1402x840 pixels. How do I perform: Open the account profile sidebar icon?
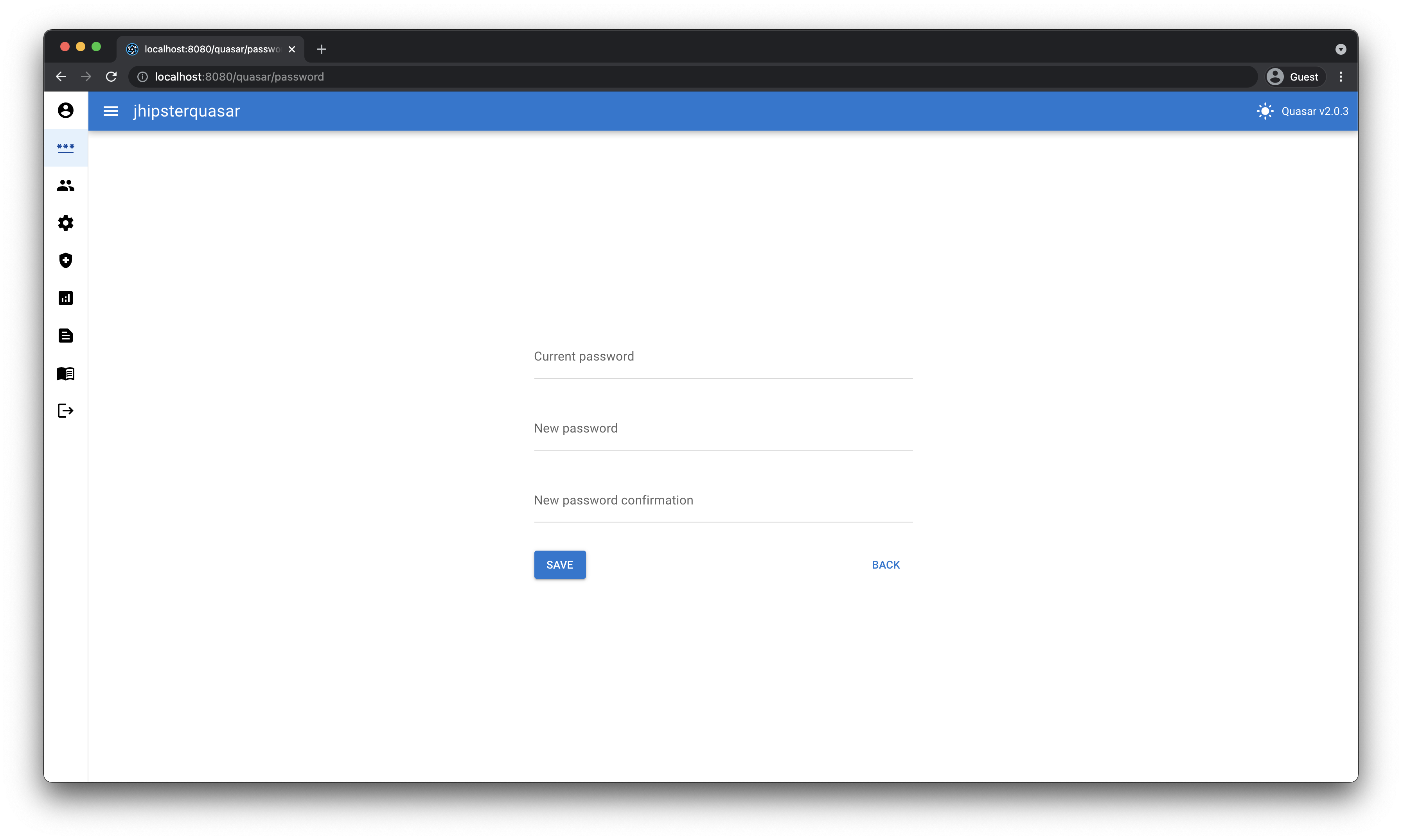tap(66, 110)
